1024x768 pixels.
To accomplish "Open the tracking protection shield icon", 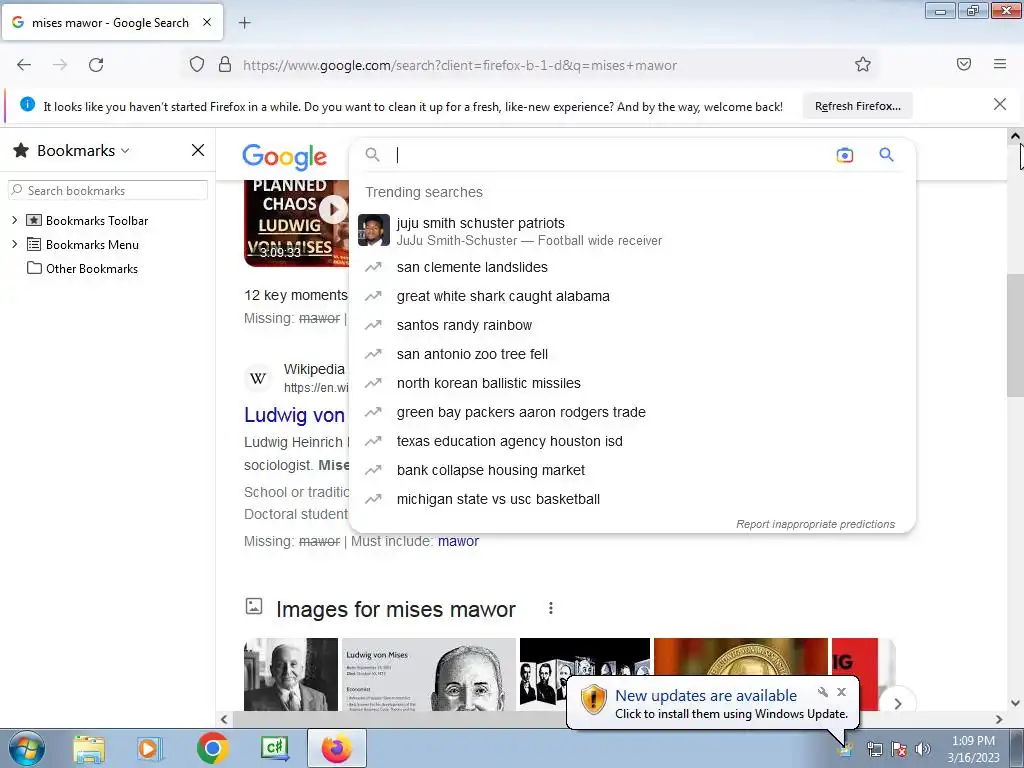I will coord(197,65).
